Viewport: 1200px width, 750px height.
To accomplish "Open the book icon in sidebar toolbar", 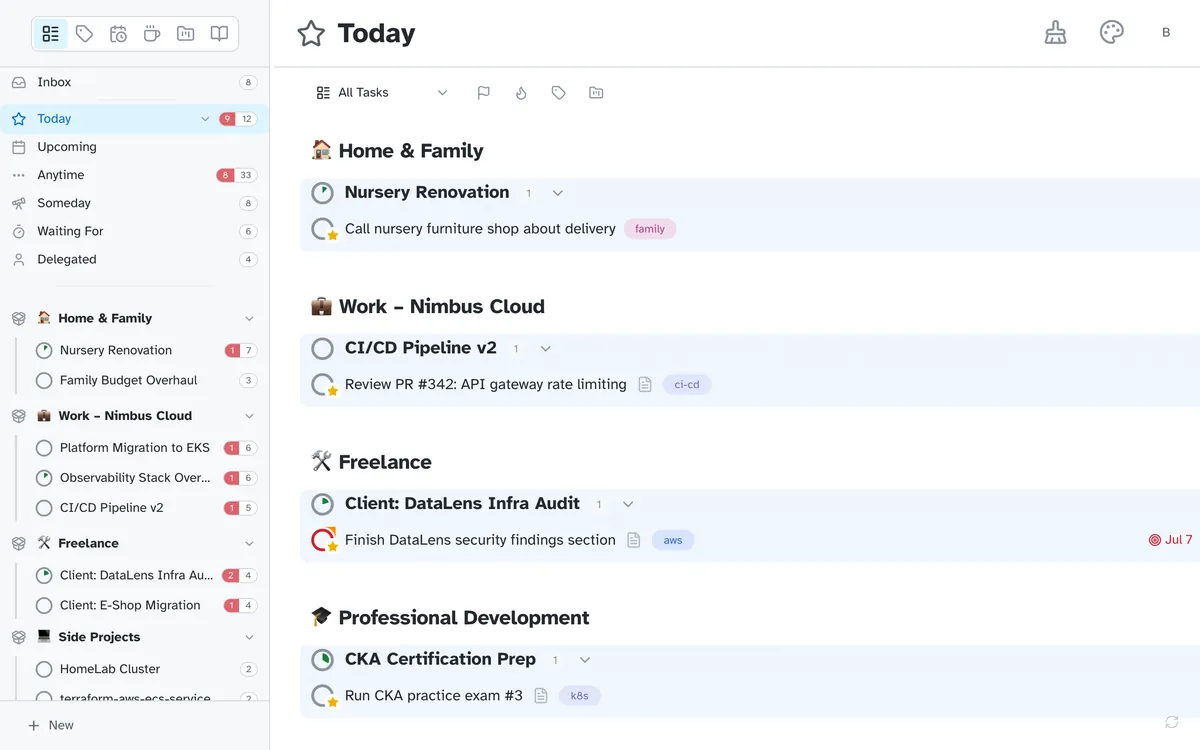I will (x=219, y=34).
